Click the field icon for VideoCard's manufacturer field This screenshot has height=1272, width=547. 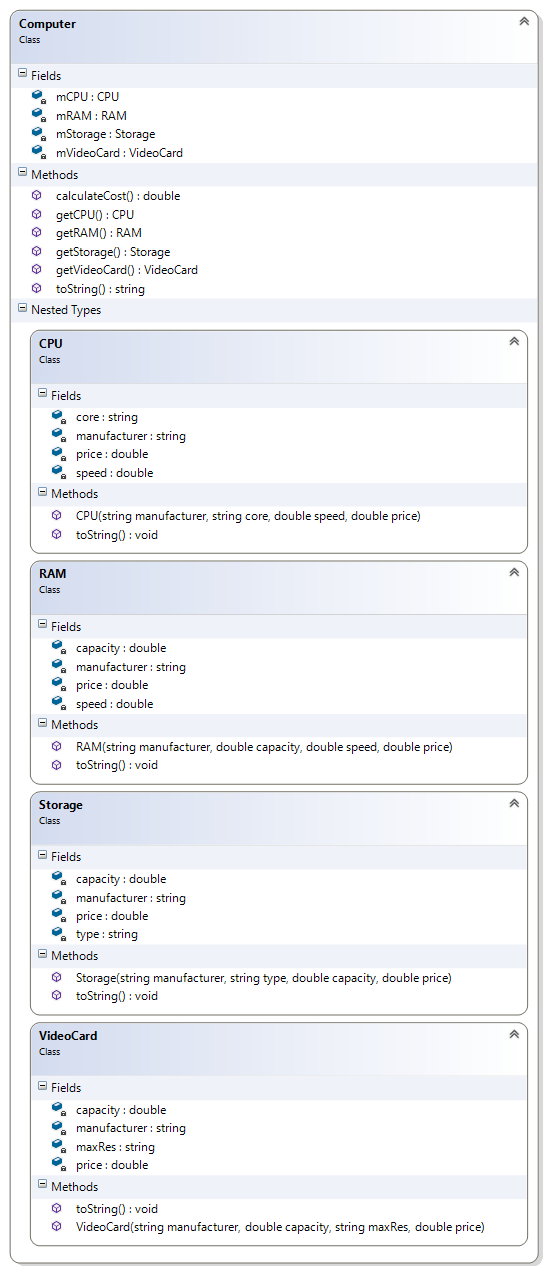58,1128
